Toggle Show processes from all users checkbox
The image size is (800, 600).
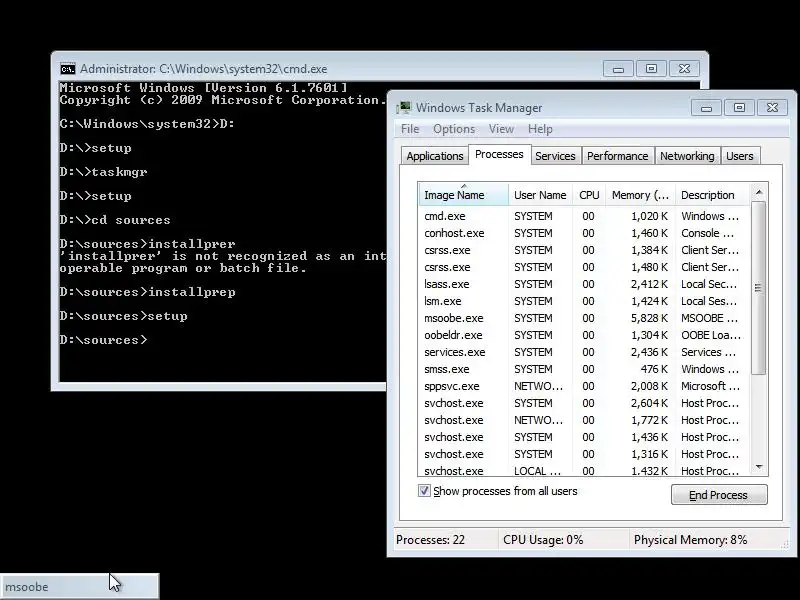point(424,491)
